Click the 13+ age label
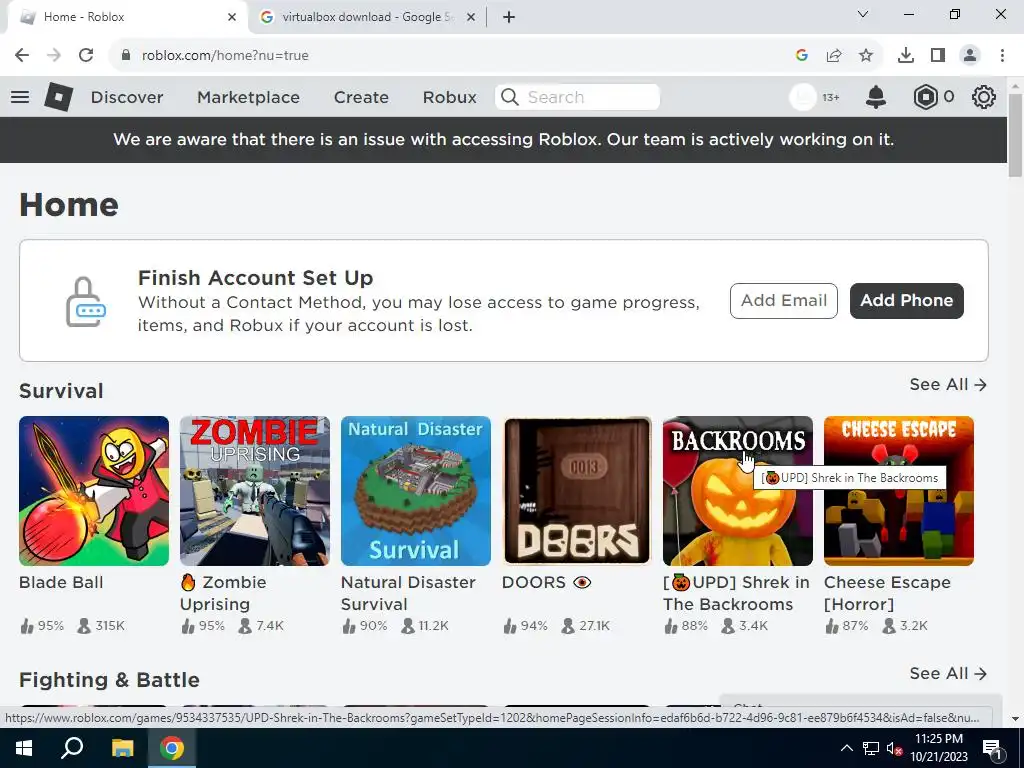 tap(831, 97)
